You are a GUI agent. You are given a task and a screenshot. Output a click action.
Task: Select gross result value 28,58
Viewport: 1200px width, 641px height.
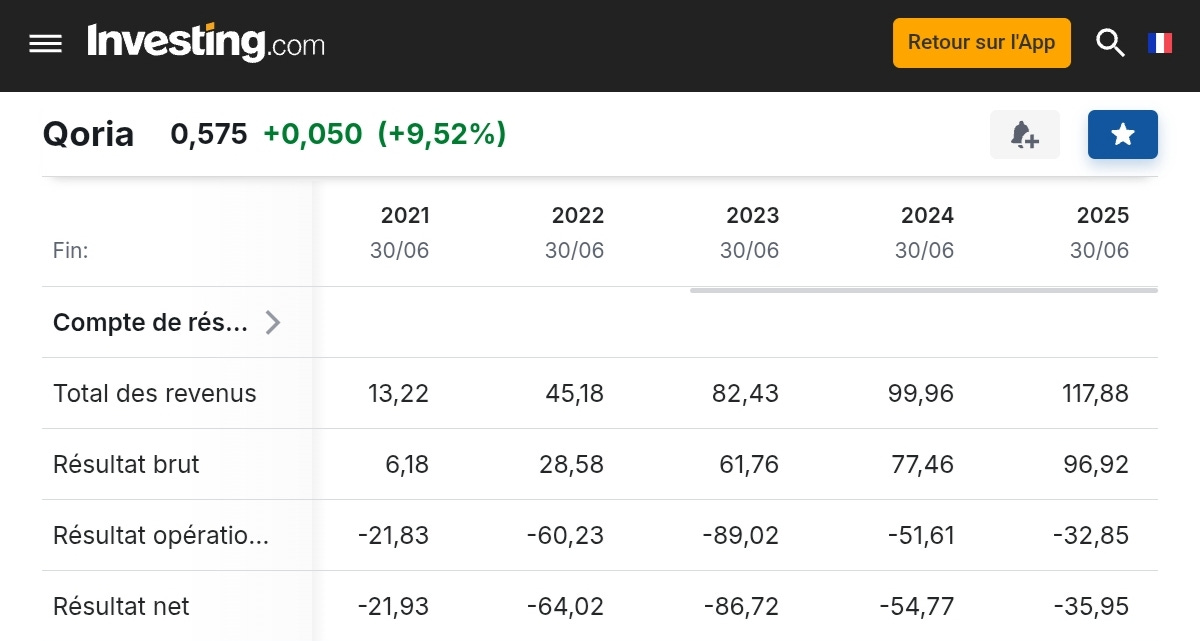click(570, 465)
